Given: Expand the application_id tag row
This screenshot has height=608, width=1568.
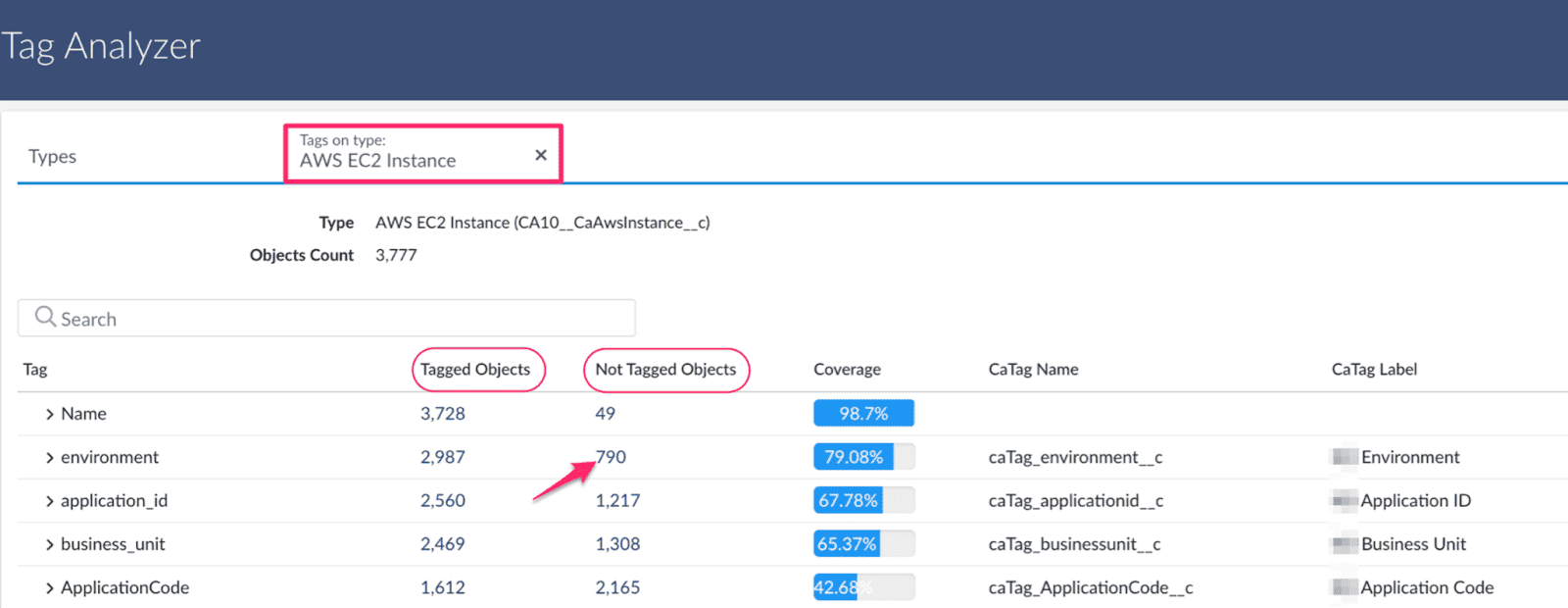Looking at the screenshot, I should (x=49, y=501).
